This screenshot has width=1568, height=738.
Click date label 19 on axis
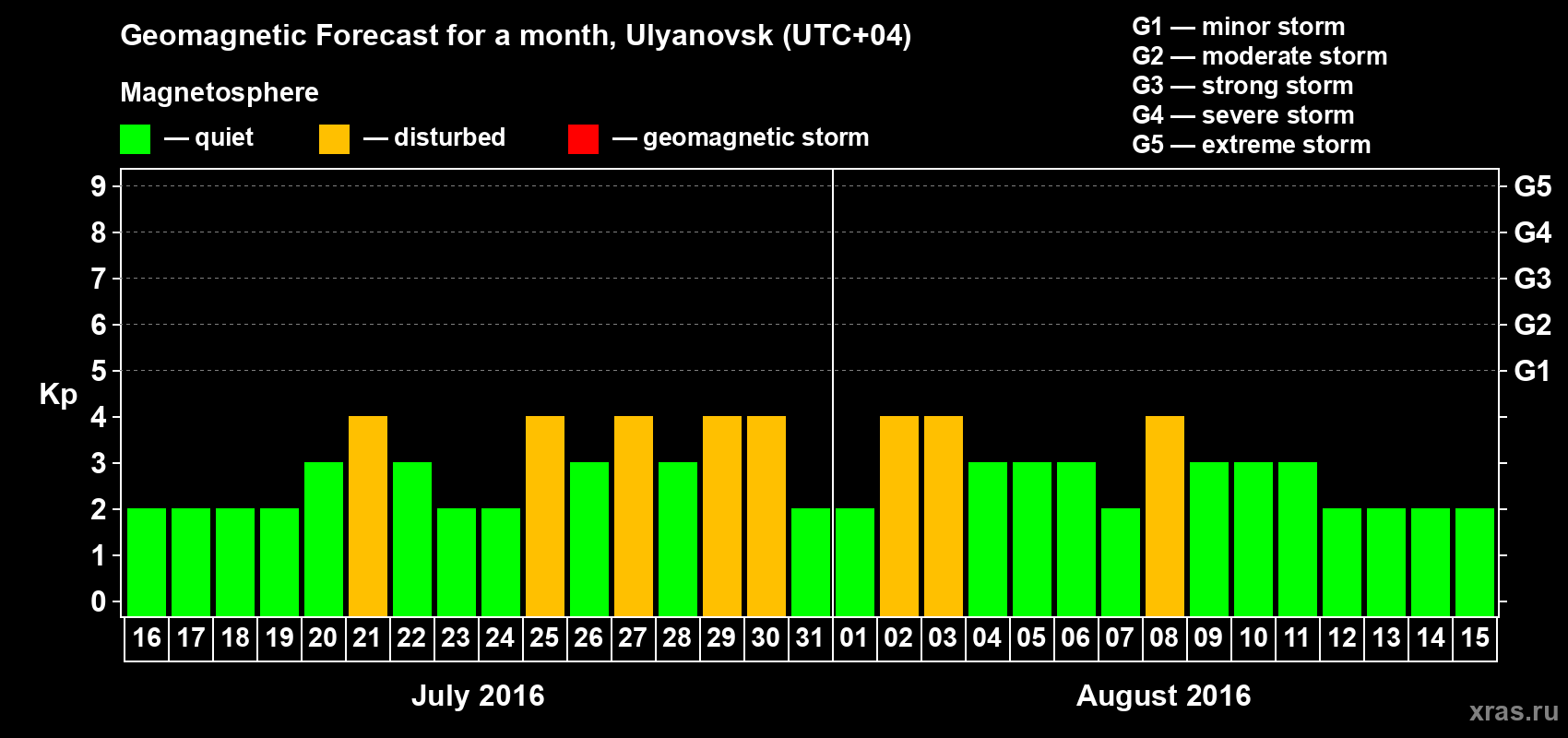click(279, 638)
